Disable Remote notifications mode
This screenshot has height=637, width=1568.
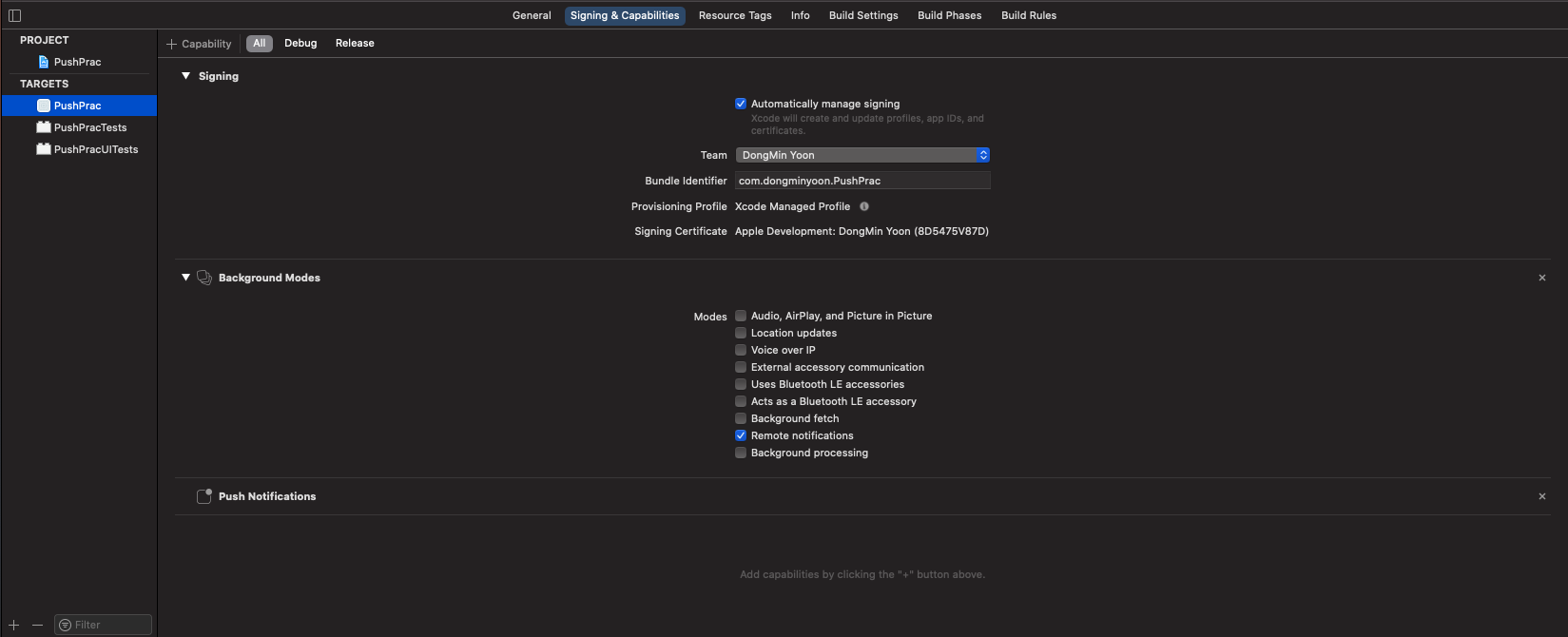[x=741, y=435]
